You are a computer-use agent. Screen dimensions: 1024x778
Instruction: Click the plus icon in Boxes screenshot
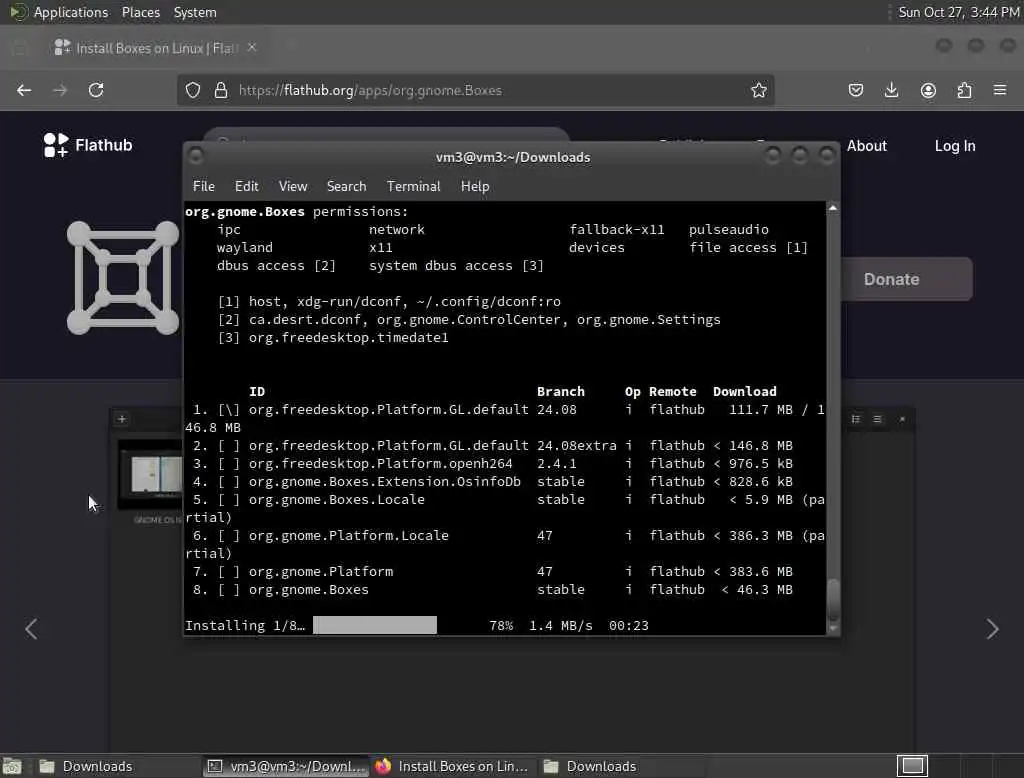pyautogui.click(x=121, y=419)
